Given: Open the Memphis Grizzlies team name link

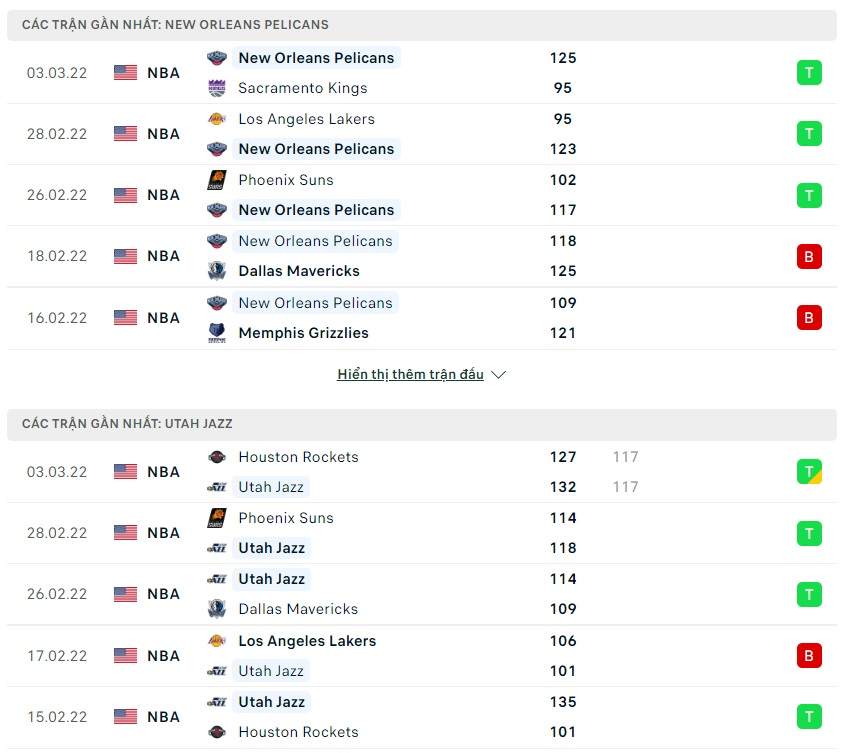Looking at the screenshot, I should [303, 333].
